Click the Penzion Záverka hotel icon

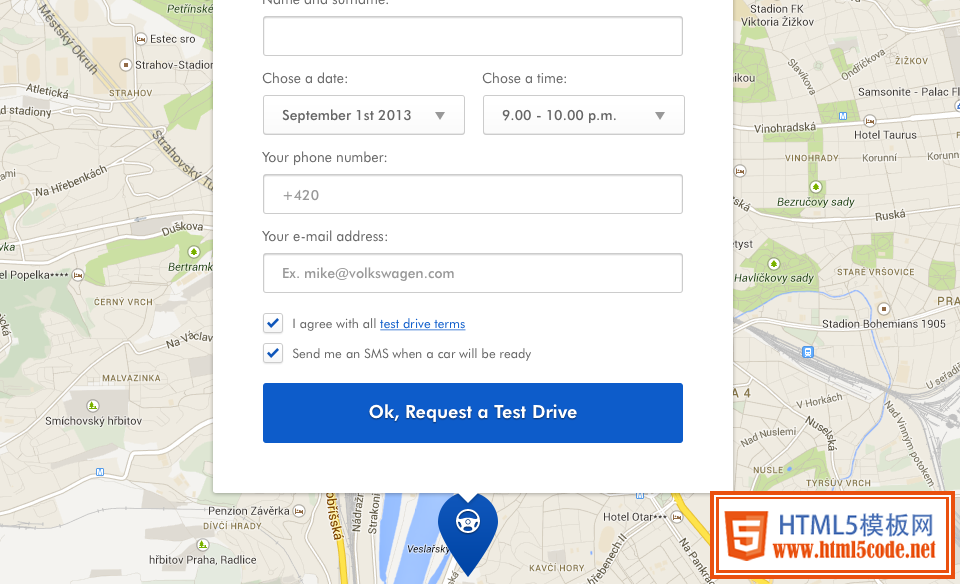[299, 511]
